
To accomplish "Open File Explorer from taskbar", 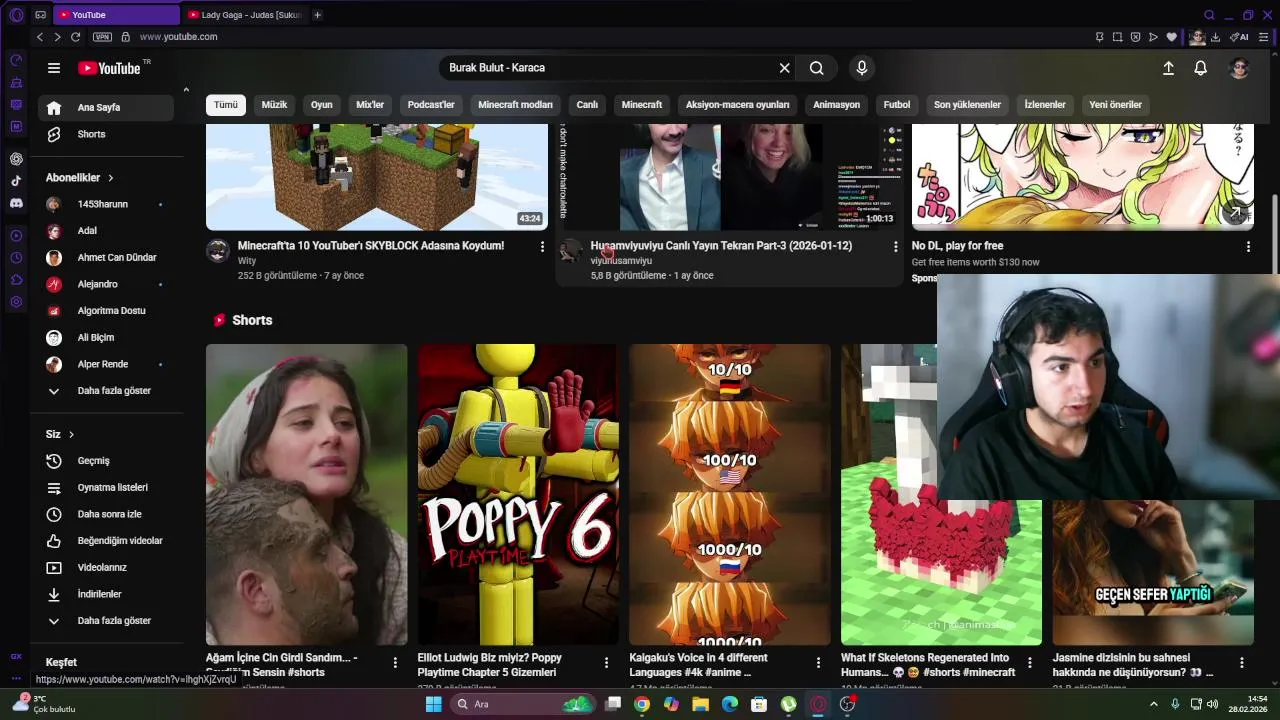I will [700, 704].
